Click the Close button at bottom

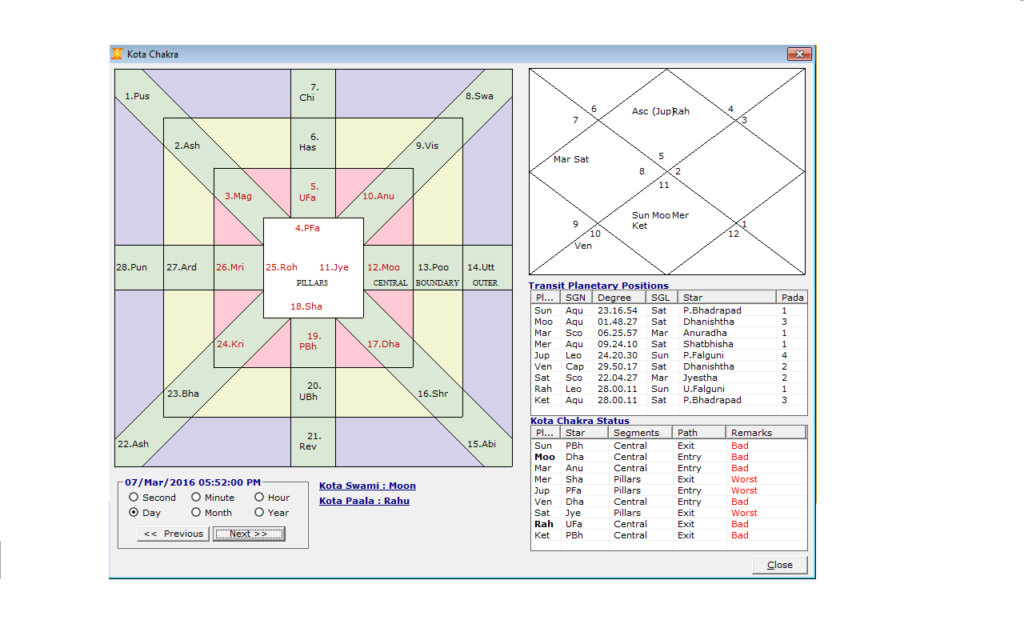click(x=780, y=565)
